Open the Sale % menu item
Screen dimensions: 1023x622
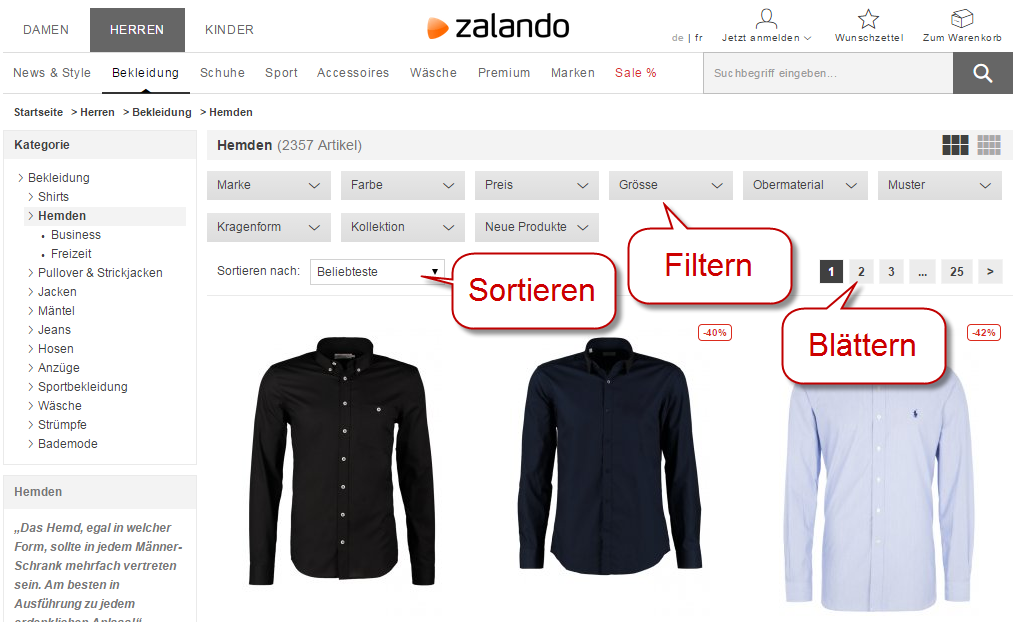(x=635, y=73)
